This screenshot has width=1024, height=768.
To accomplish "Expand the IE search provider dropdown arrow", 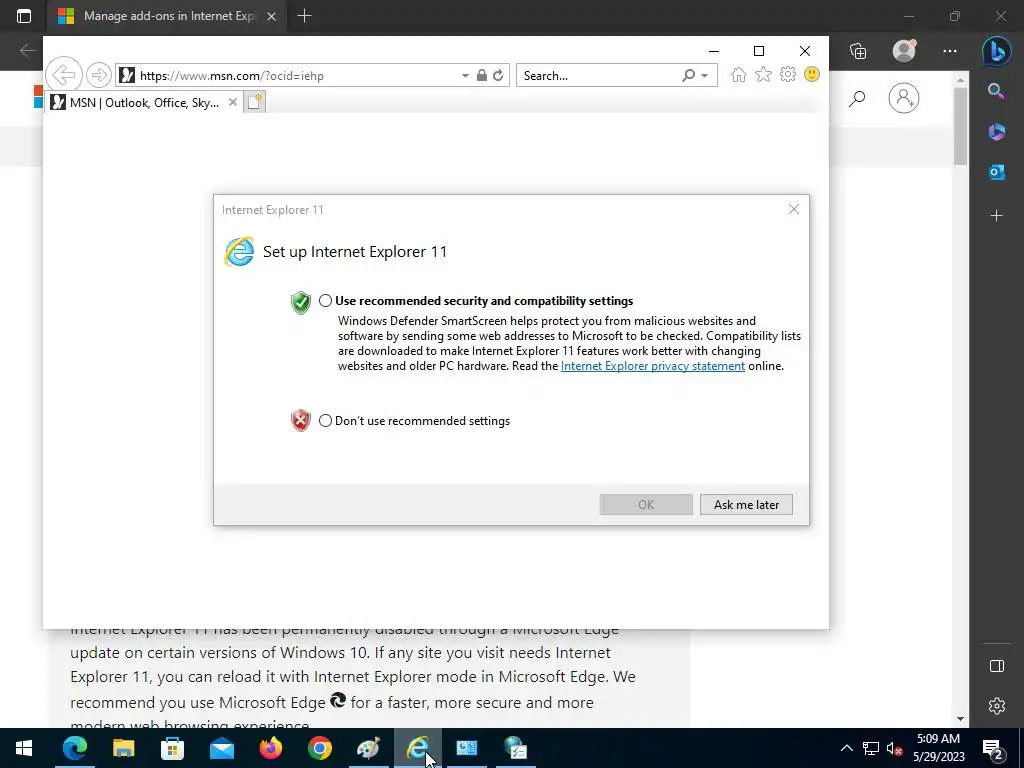I will coord(705,76).
